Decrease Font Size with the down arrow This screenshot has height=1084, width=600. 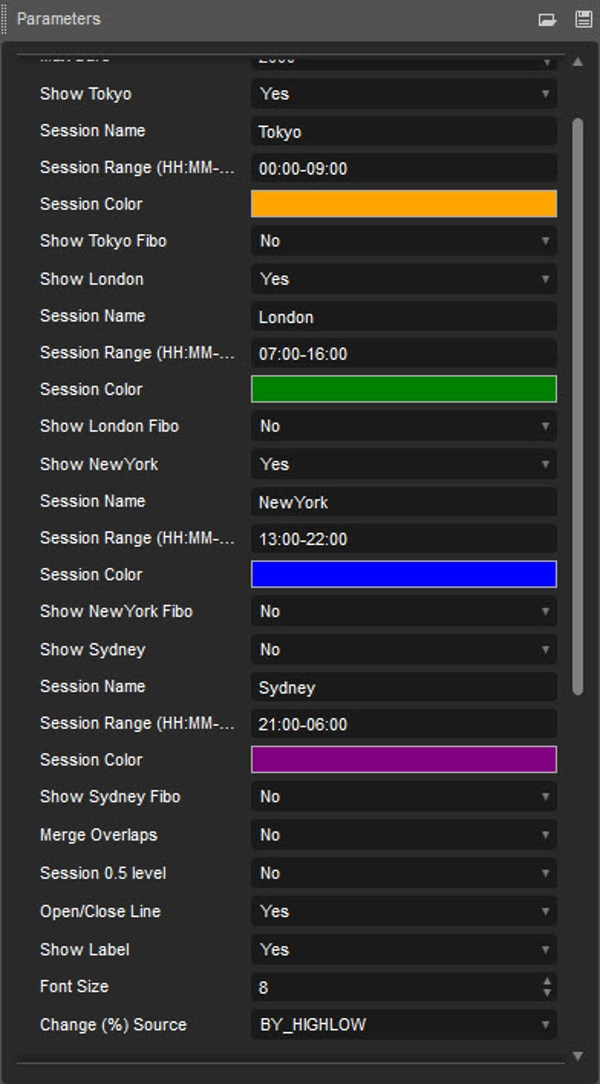coord(547,993)
